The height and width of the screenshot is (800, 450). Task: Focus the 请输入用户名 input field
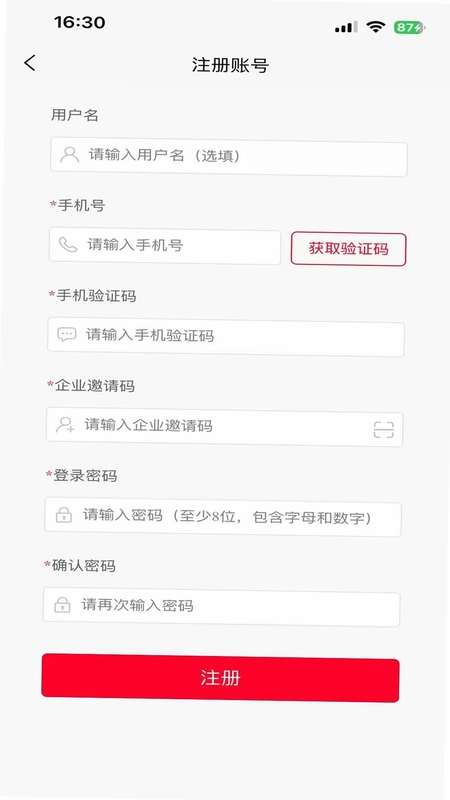(x=229, y=159)
